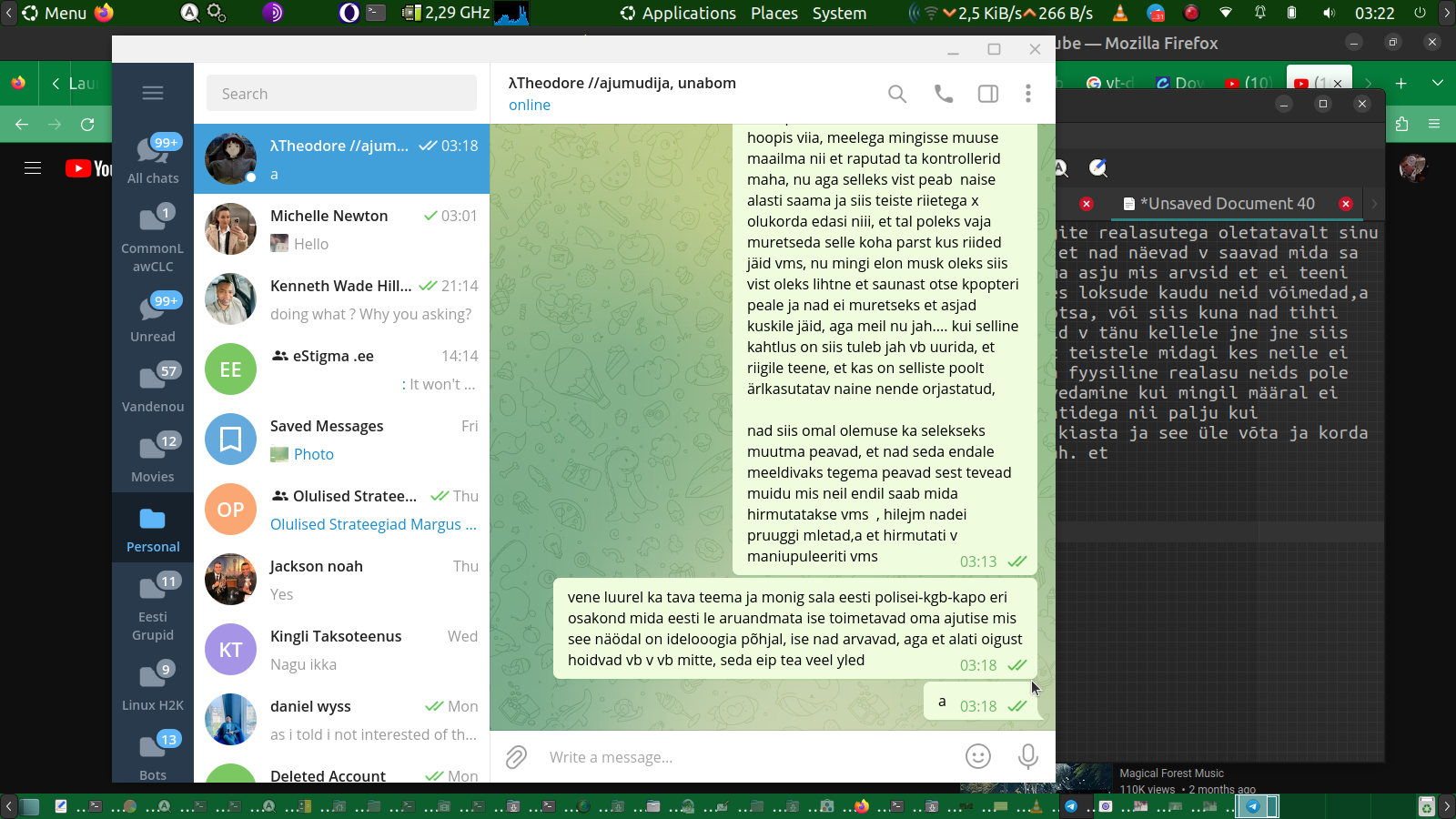Open daniel wyss chat

point(341,720)
